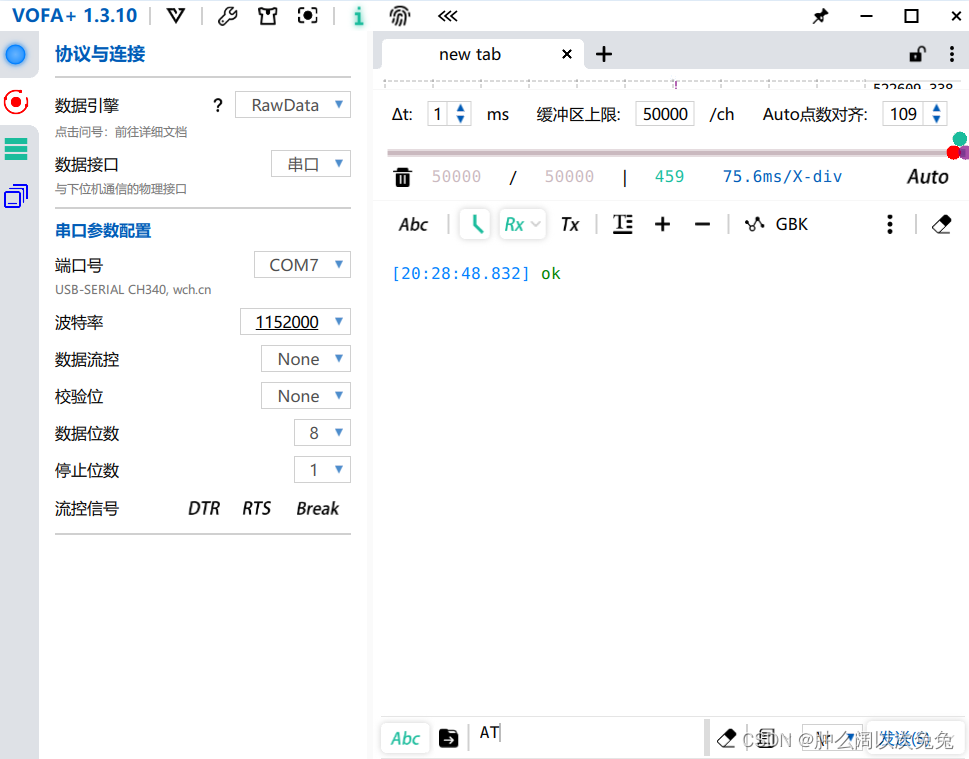Click the VOFA+ V logo icon

(176, 16)
